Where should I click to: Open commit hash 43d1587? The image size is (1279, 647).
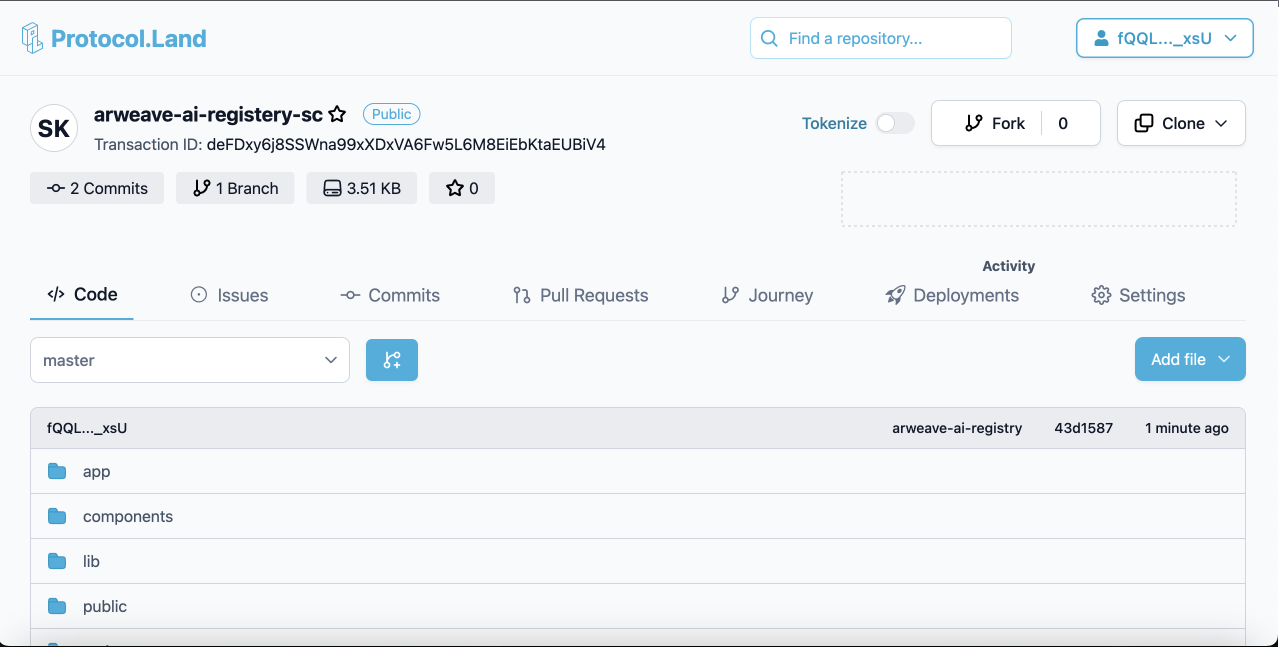1084,428
